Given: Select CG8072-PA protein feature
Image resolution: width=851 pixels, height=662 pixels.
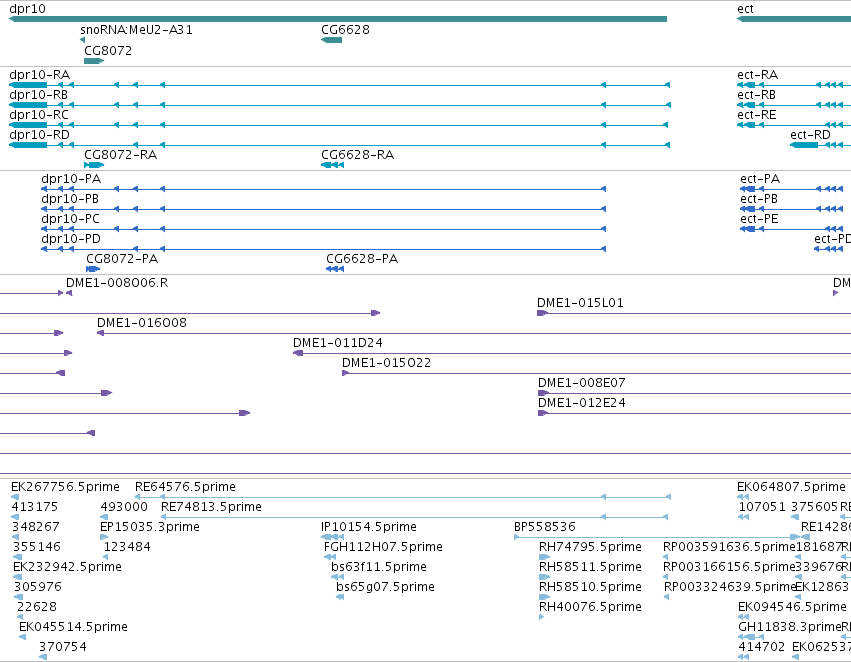Looking at the screenshot, I should pyautogui.click(x=93, y=269).
